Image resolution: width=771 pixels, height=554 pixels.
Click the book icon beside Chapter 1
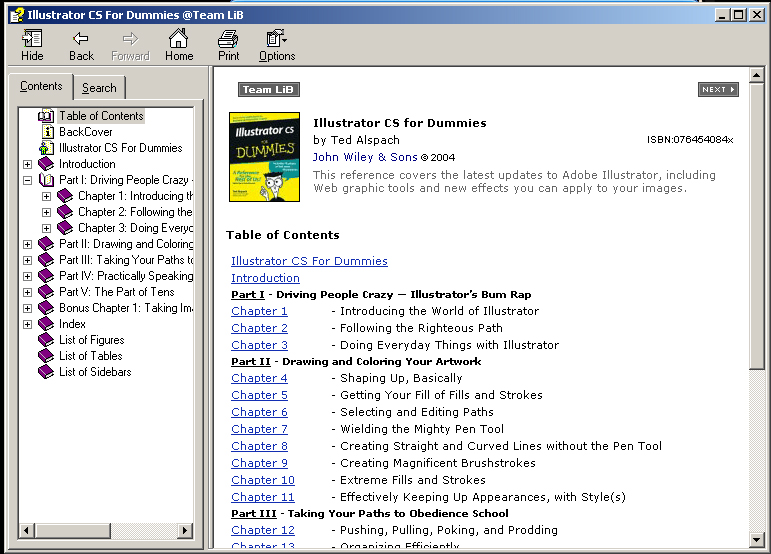pyautogui.click(x=65, y=196)
